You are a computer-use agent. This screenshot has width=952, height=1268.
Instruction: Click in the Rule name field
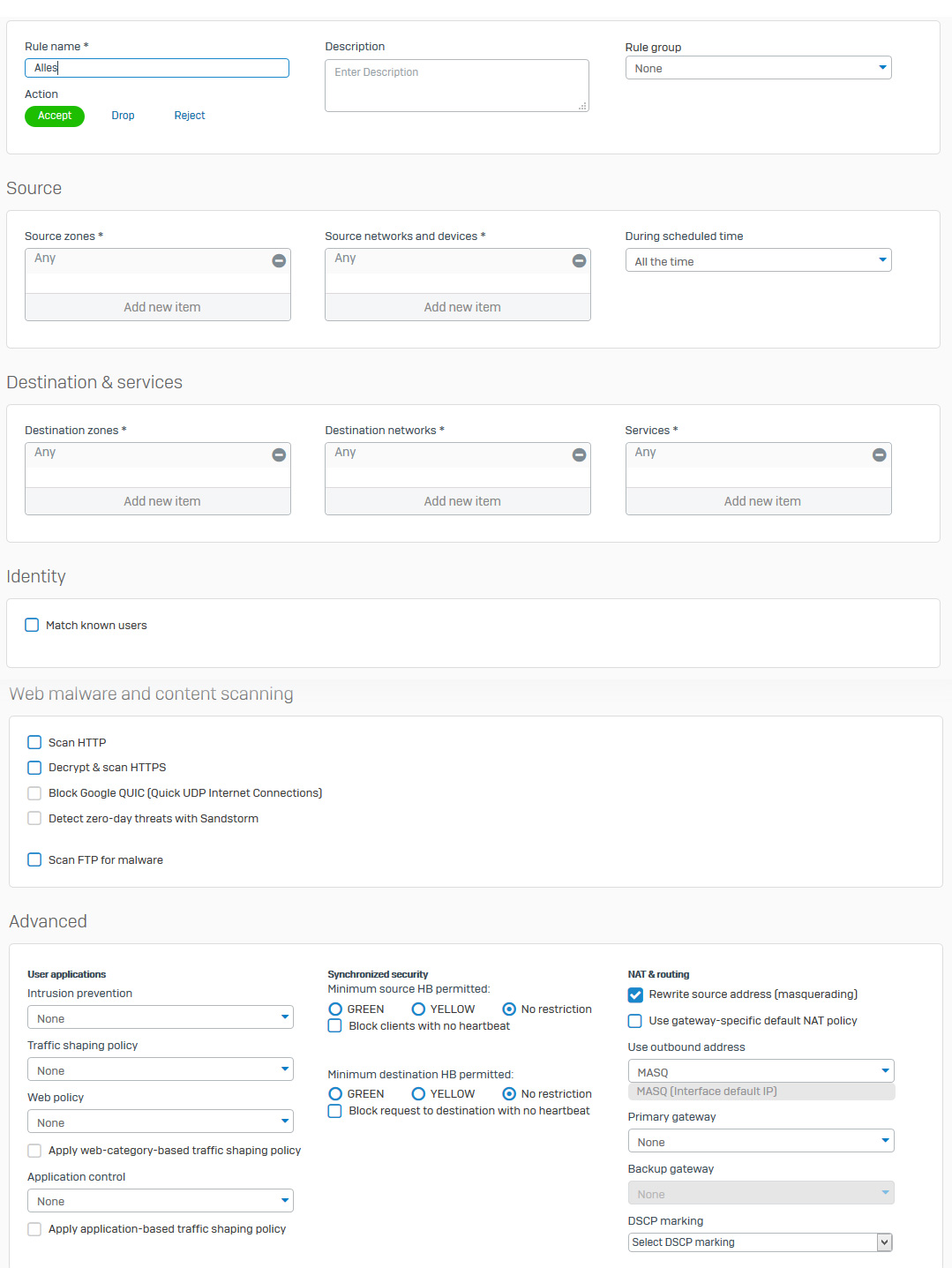coord(157,68)
